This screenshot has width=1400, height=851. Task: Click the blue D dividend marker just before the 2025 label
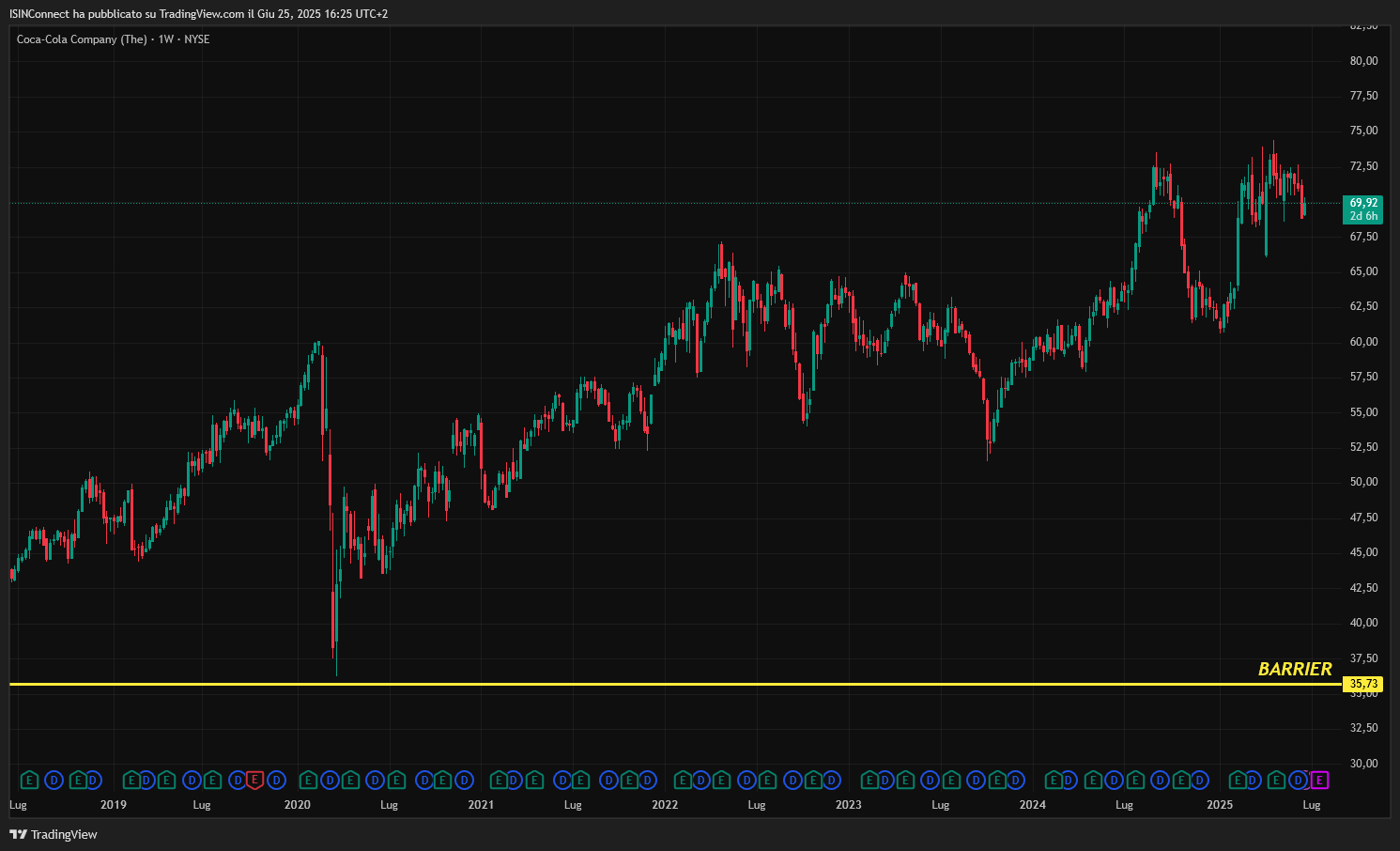tap(1200, 780)
